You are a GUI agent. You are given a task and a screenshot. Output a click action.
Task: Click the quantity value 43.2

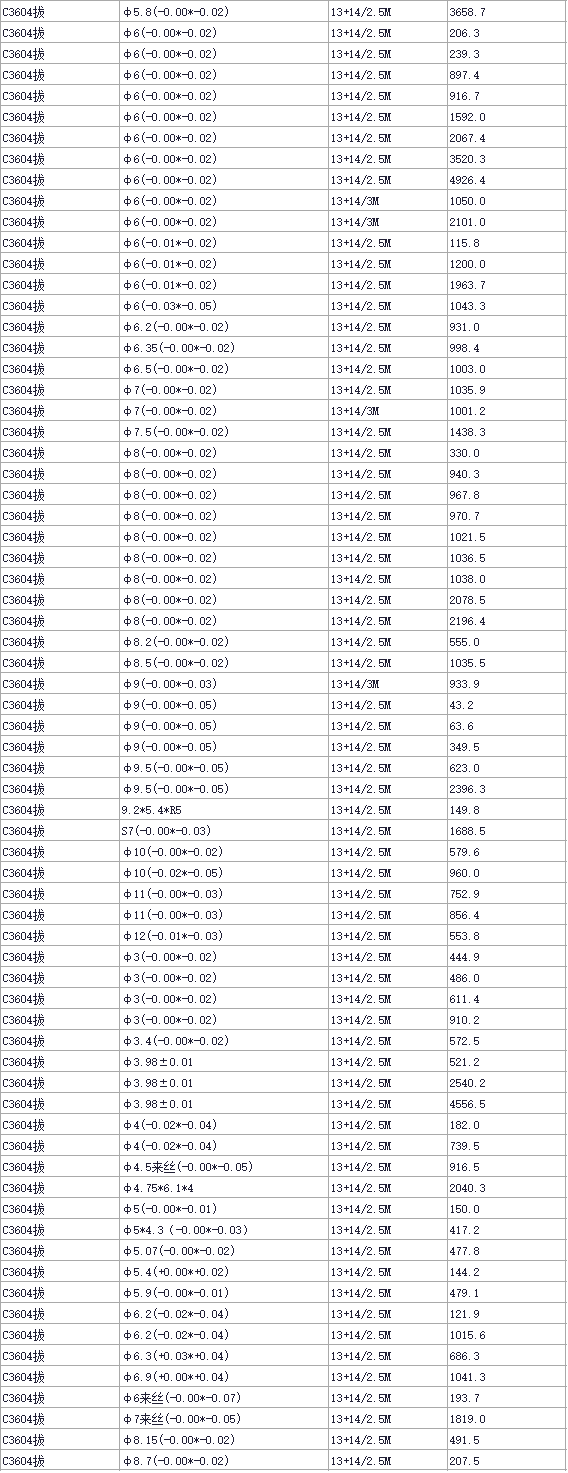point(506,705)
